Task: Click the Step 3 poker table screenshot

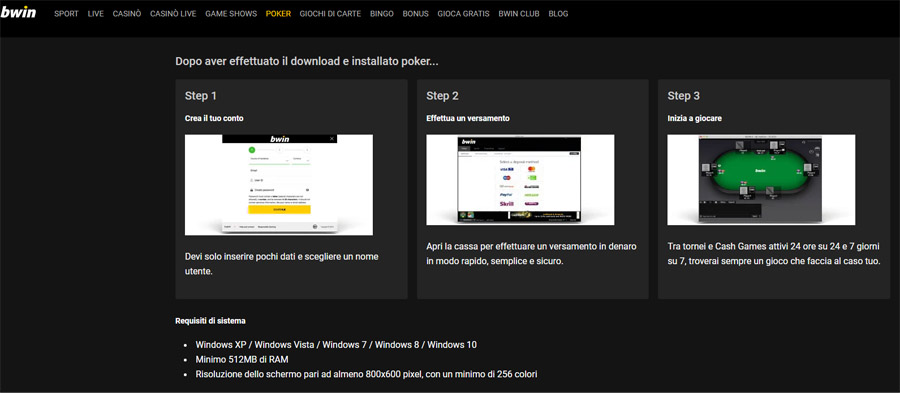Action: pyautogui.click(x=761, y=180)
